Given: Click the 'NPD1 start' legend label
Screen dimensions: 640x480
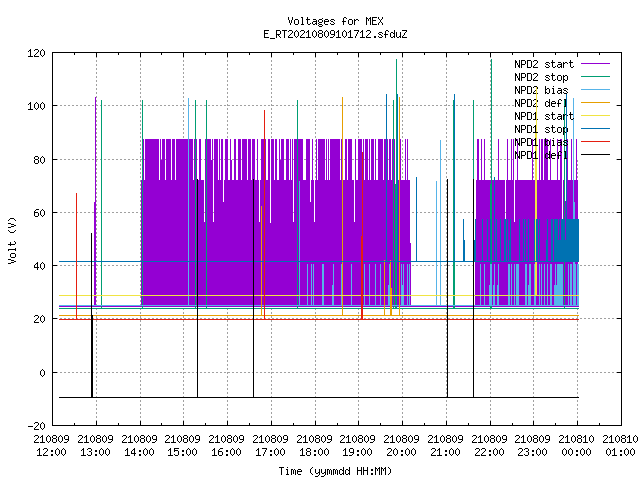Looking at the screenshot, I should (x=544, y=116).
